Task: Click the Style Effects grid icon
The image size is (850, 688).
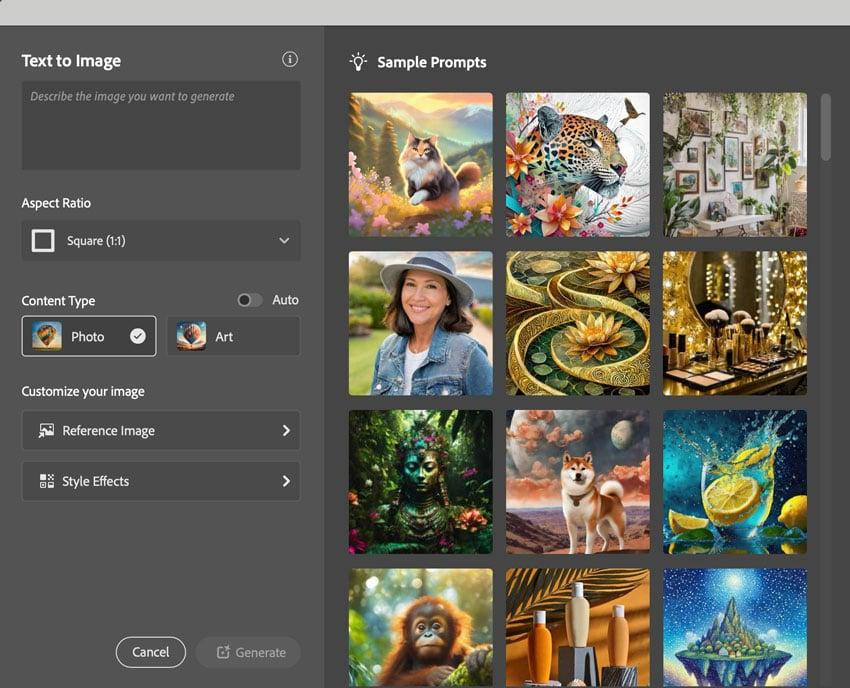Action: [x=47, y=481]
